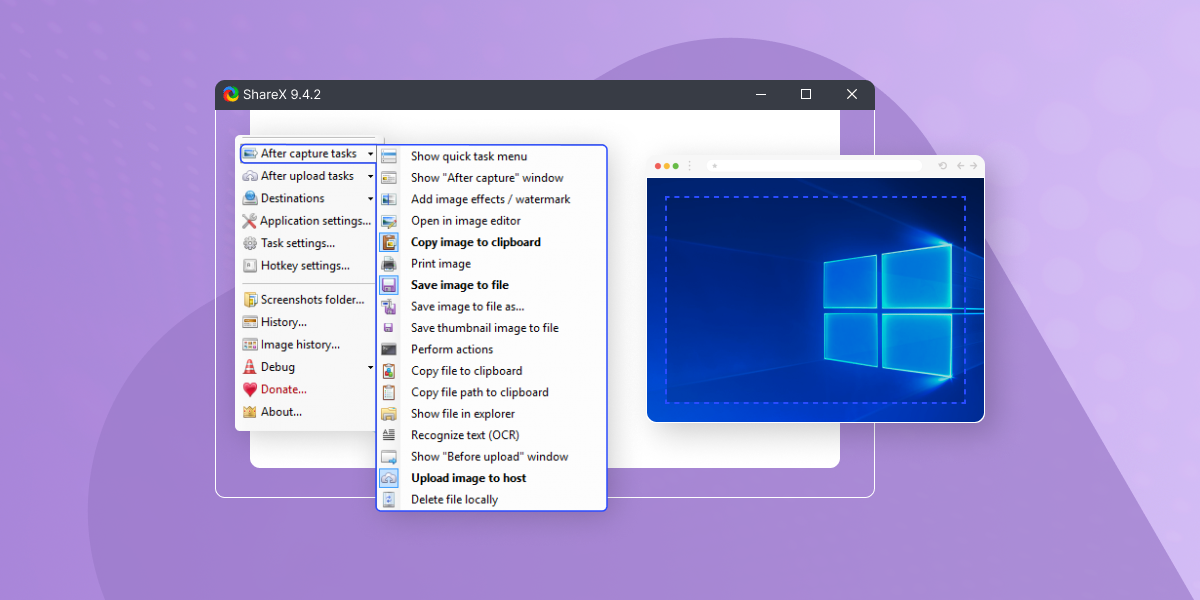Select Save image to file as... text
This screenshot has height=600, width=1200.
pyautogui.click(x=468, y=307)
